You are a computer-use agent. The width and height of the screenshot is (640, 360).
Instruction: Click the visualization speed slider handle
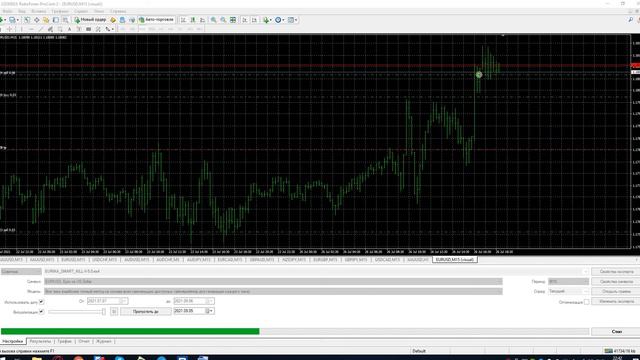point(104,311)
